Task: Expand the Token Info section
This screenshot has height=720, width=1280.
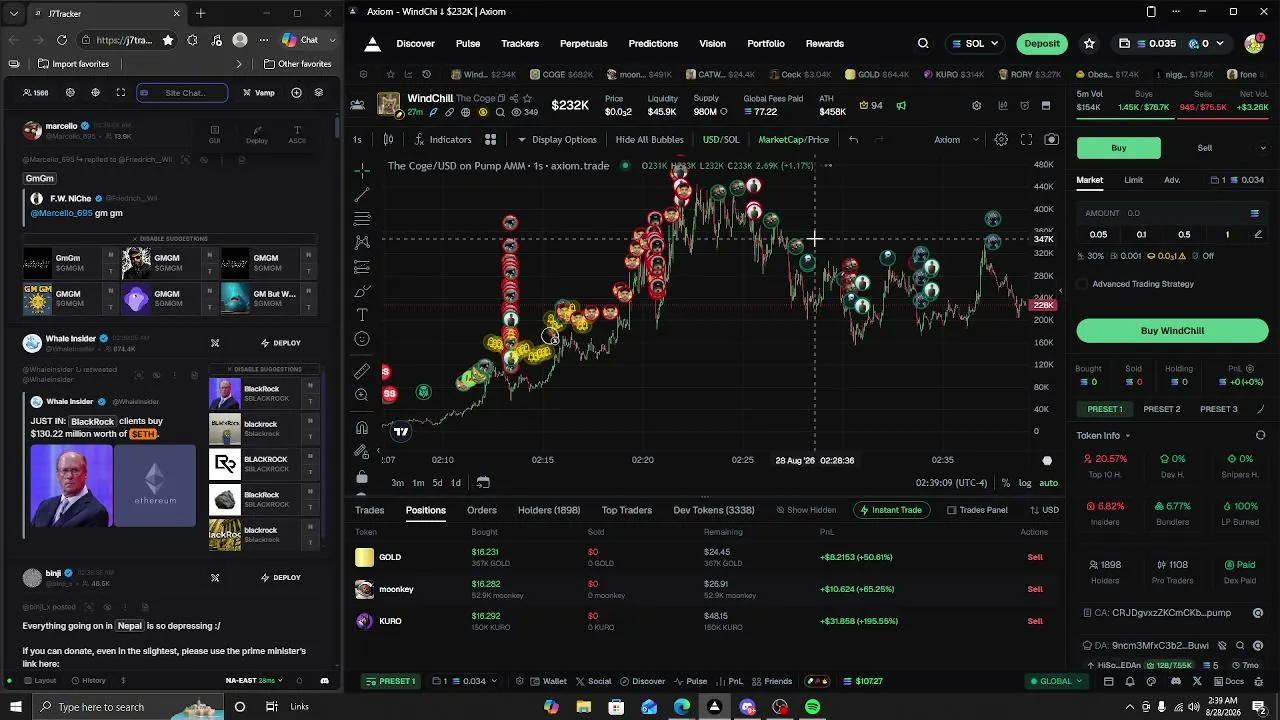Action: click(x=1104, y=436)
